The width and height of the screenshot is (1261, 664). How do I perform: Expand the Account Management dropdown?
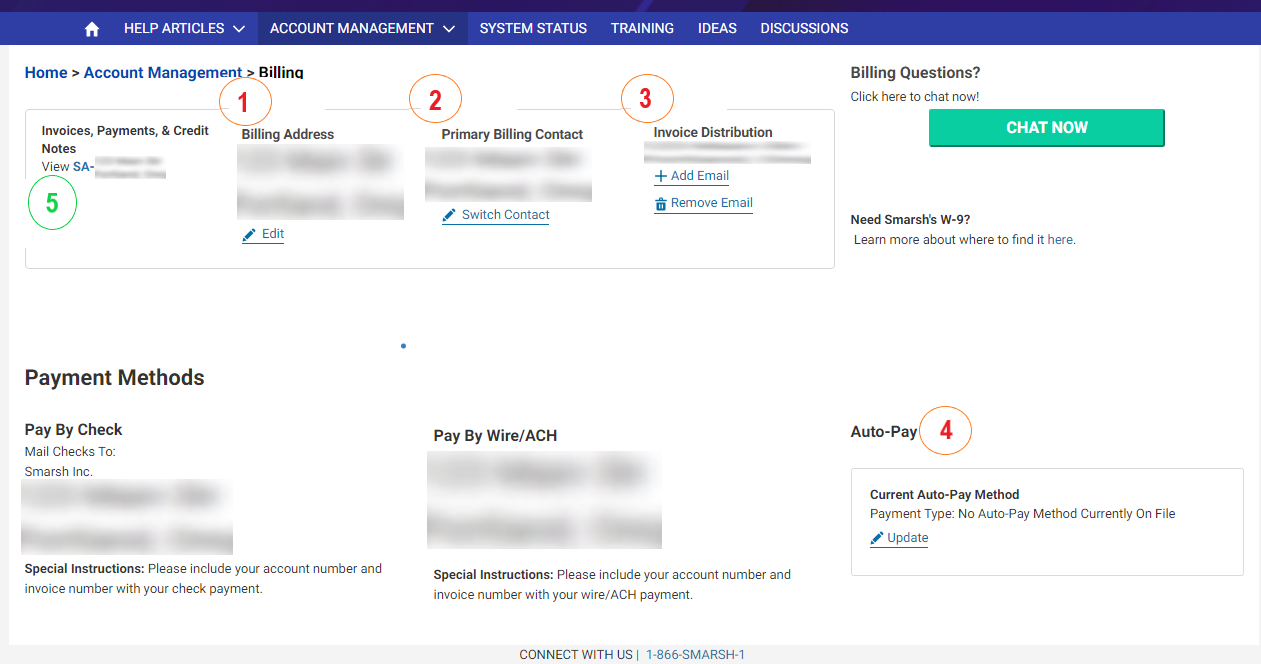point(362,28)
